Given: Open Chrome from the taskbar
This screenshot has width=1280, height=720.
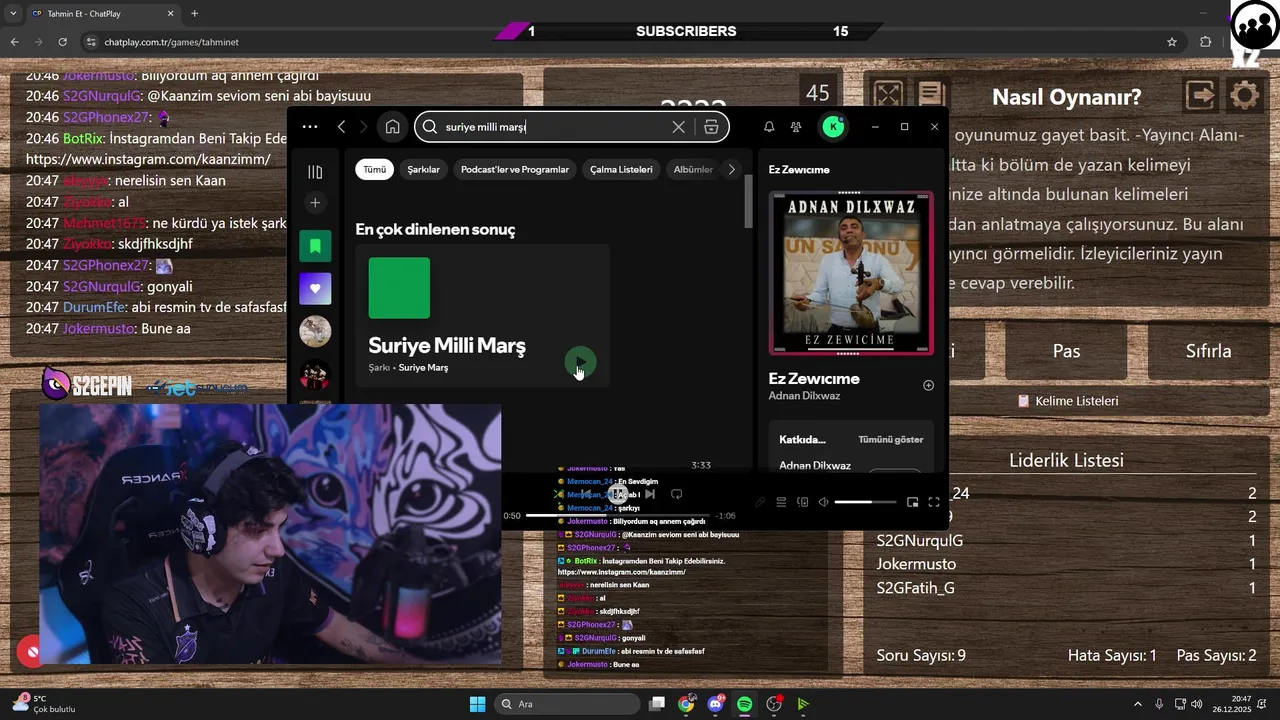Looking at the screenshot, I should (686, 704).
